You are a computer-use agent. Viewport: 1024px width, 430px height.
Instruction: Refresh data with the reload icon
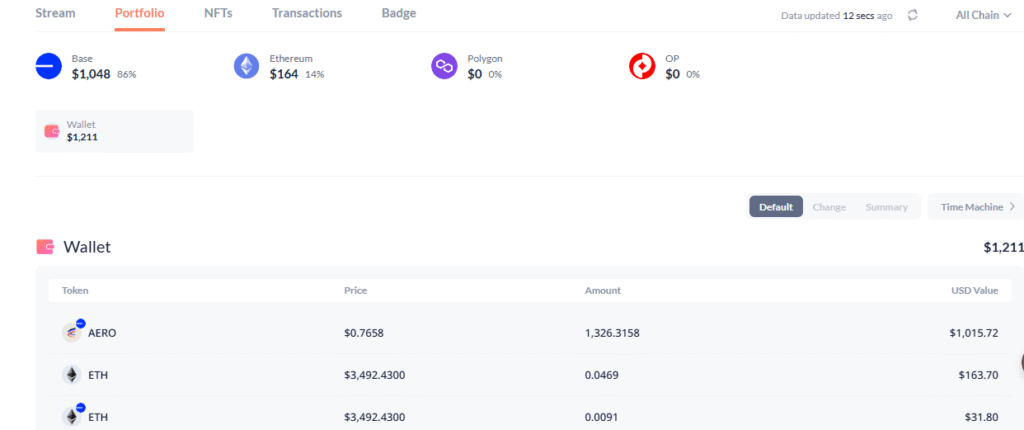(x=913, y=15)
